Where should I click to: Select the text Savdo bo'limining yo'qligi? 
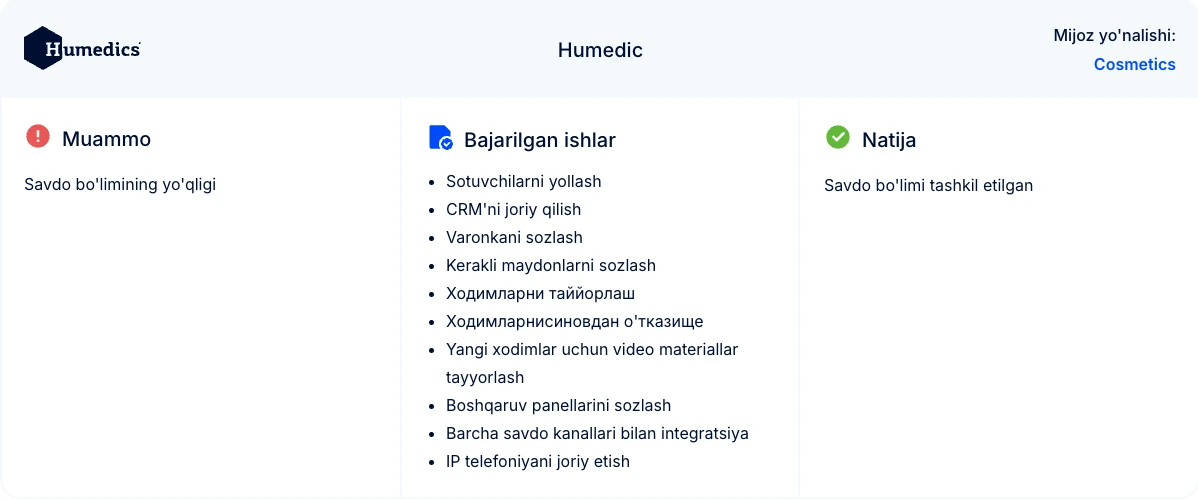pos(120,184)
